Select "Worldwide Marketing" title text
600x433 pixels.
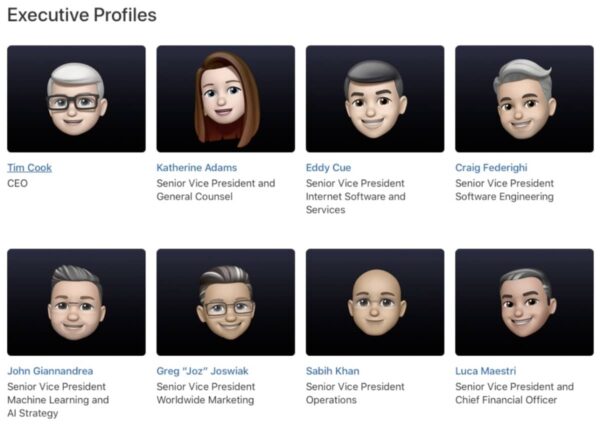pos(205,400)
